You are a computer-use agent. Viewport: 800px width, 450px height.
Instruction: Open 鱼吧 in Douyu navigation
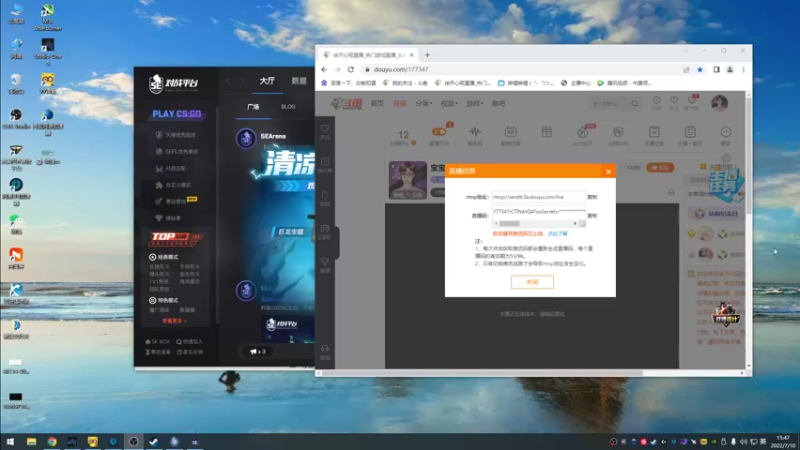pyautogui.click(x=498, y=104)
